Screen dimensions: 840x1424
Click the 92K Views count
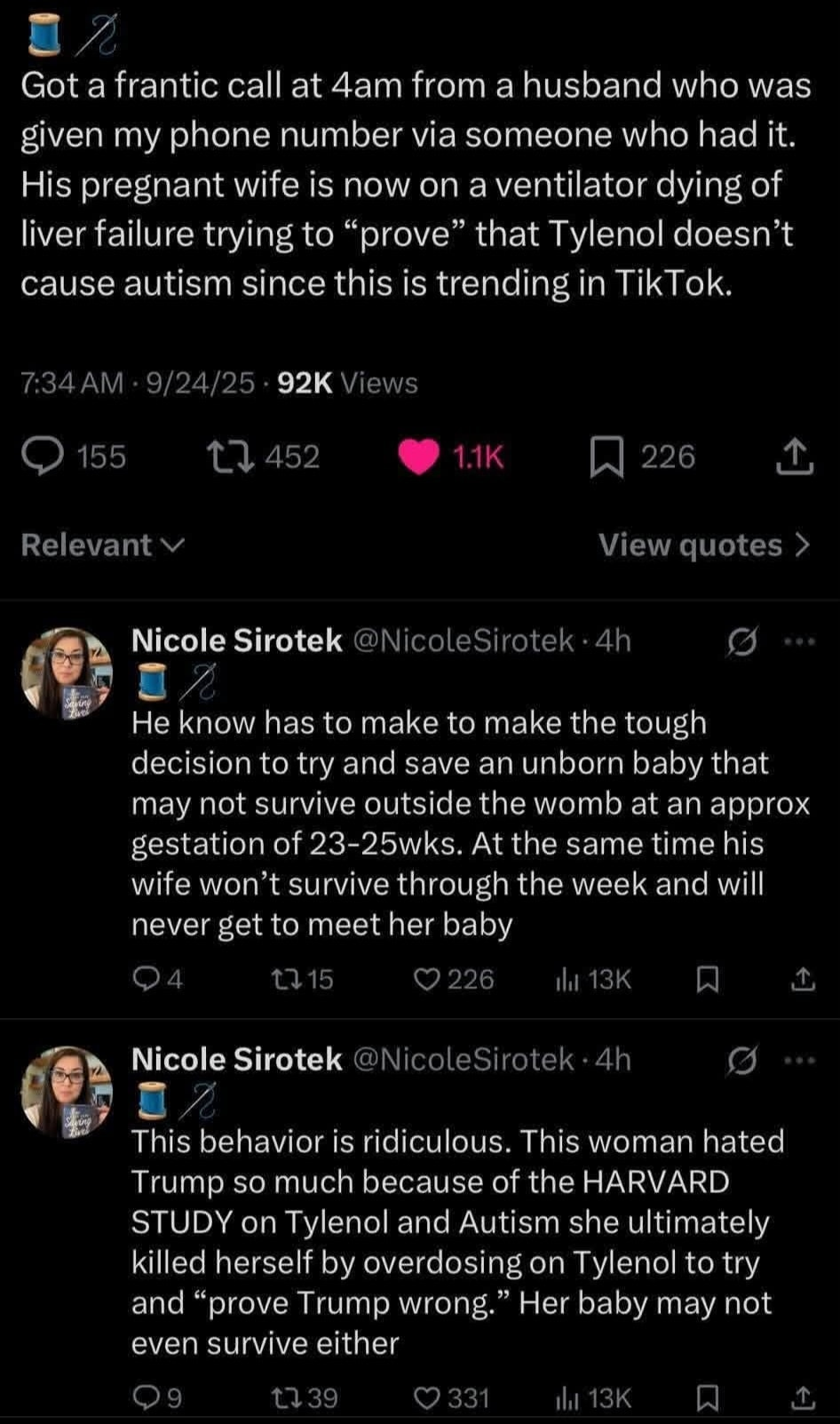click(x=347, y=383)
